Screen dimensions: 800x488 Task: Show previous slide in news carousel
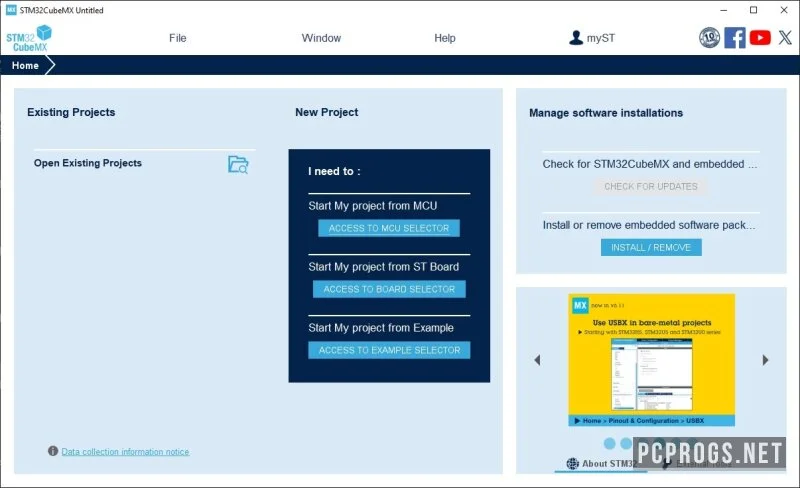537,360
